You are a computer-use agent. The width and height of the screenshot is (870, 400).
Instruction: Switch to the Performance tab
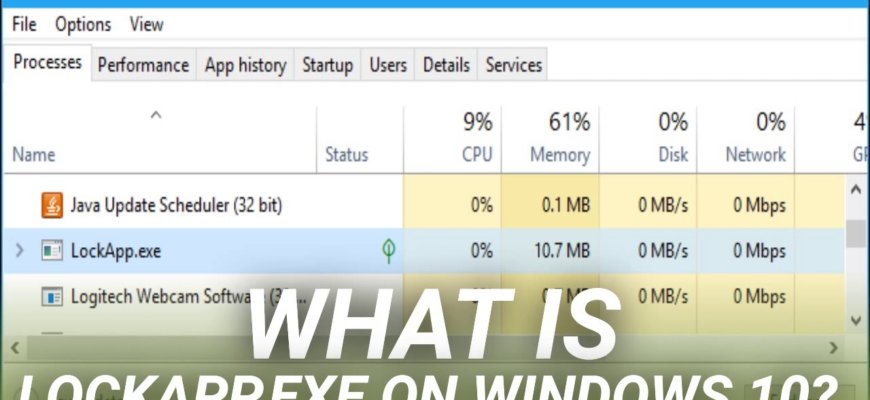click(x=144, y=65)
